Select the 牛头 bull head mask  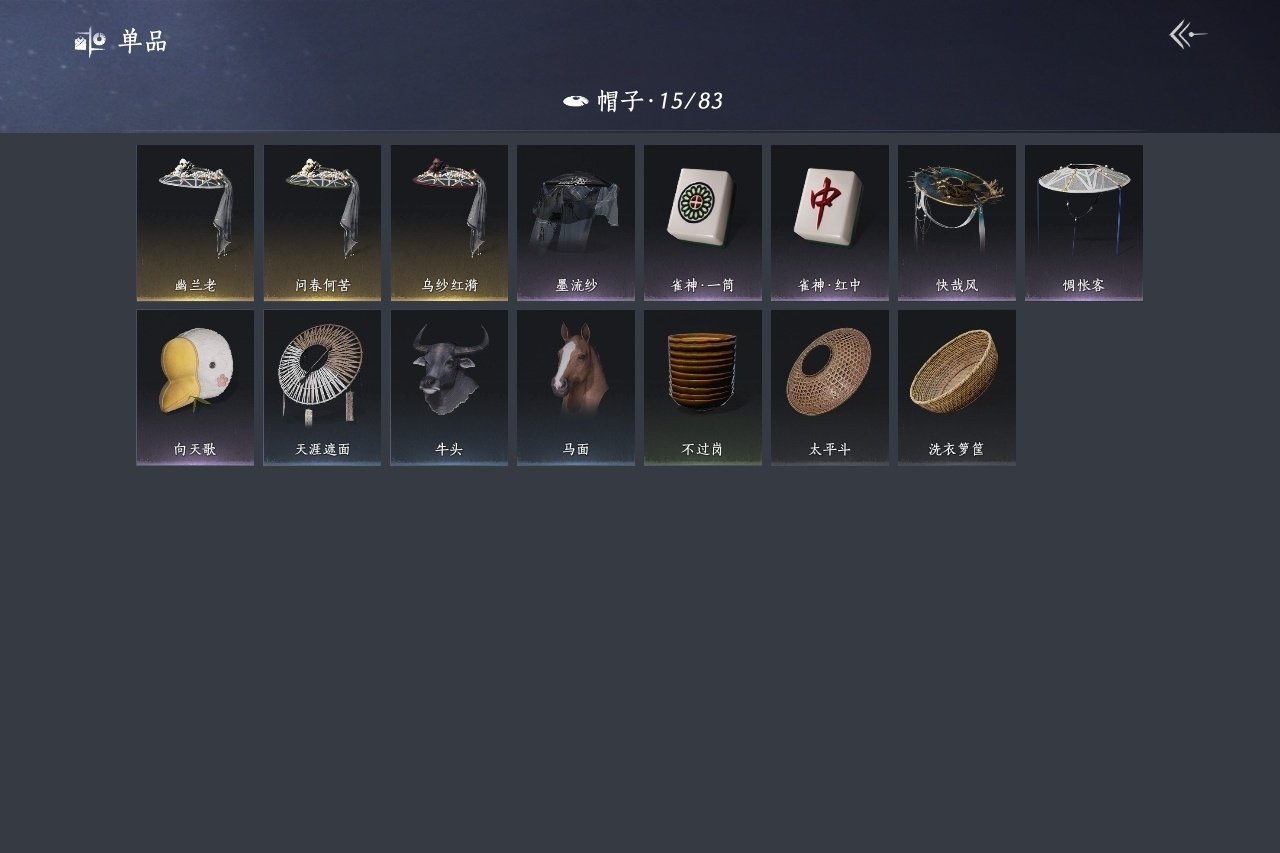tap(449, 387)
